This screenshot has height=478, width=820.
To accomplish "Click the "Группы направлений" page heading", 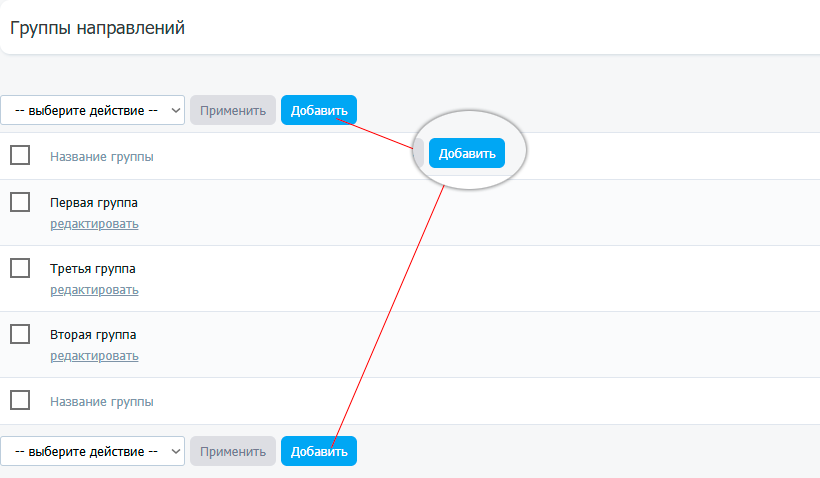I will (x=98, y=28).
